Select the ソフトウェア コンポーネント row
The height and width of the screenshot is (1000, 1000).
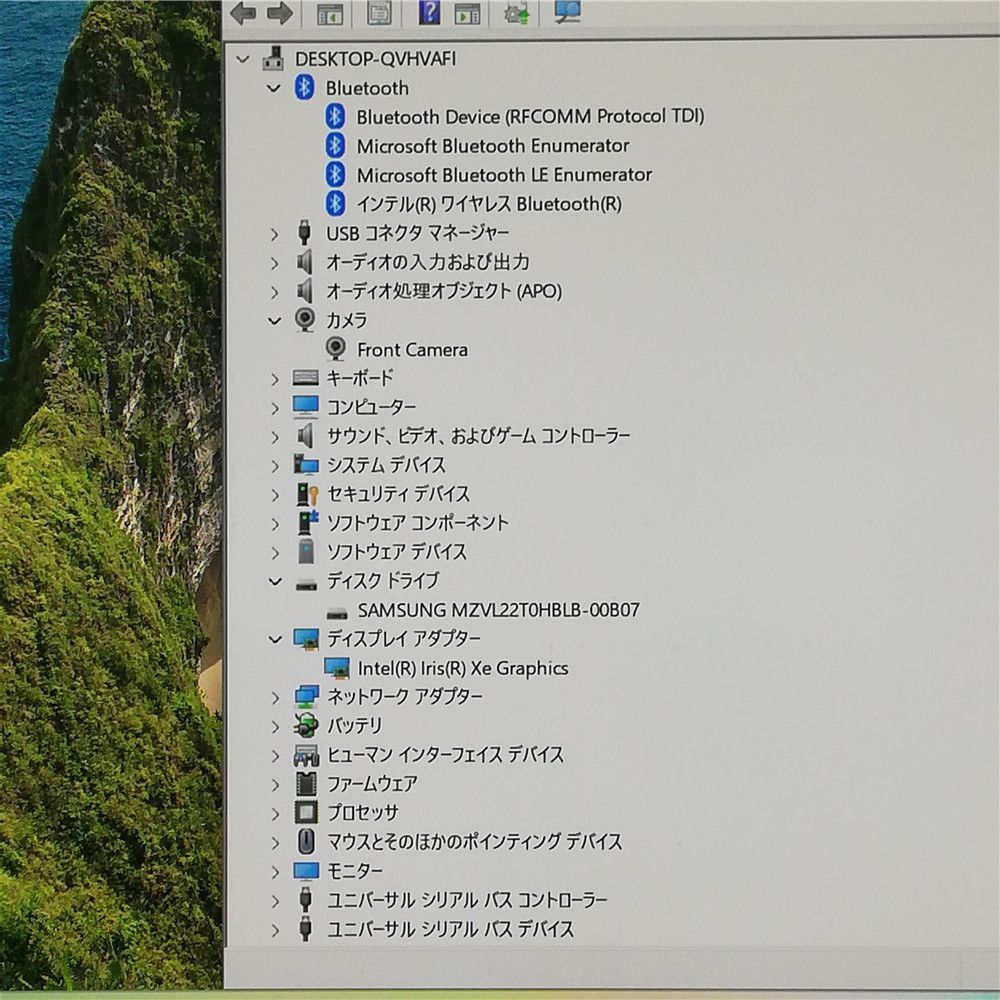(418, 523)
